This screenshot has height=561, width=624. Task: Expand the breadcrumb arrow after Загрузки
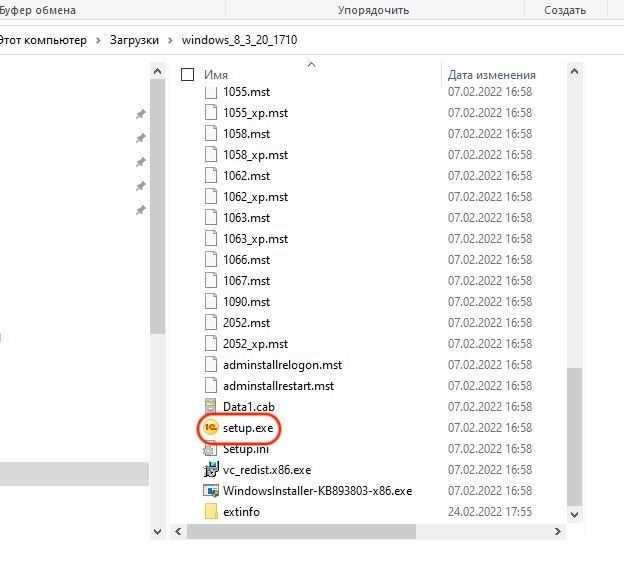pyautogui.click(x=170, y=41)
